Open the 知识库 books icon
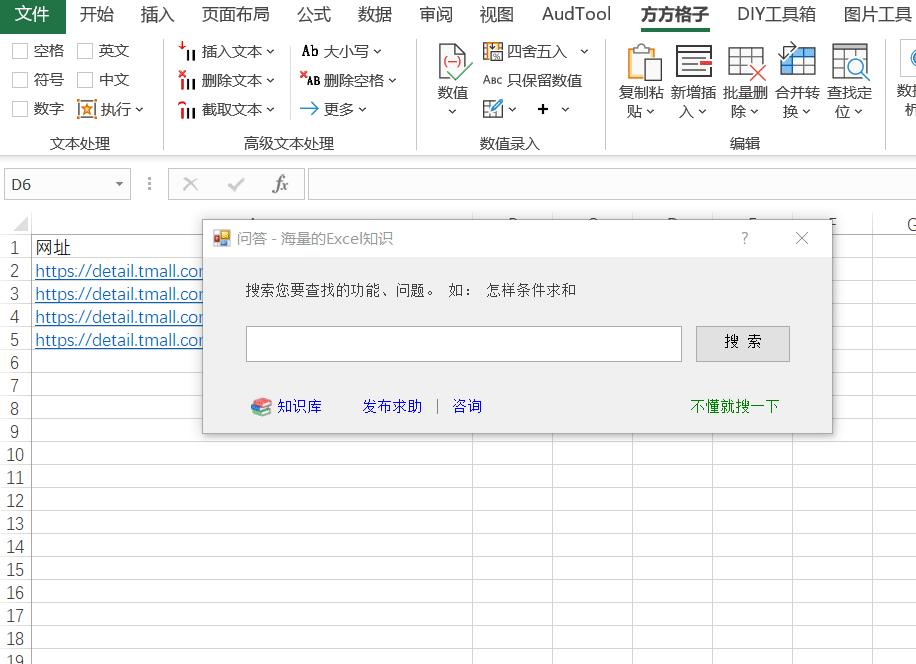 click(x=261, y=407)
